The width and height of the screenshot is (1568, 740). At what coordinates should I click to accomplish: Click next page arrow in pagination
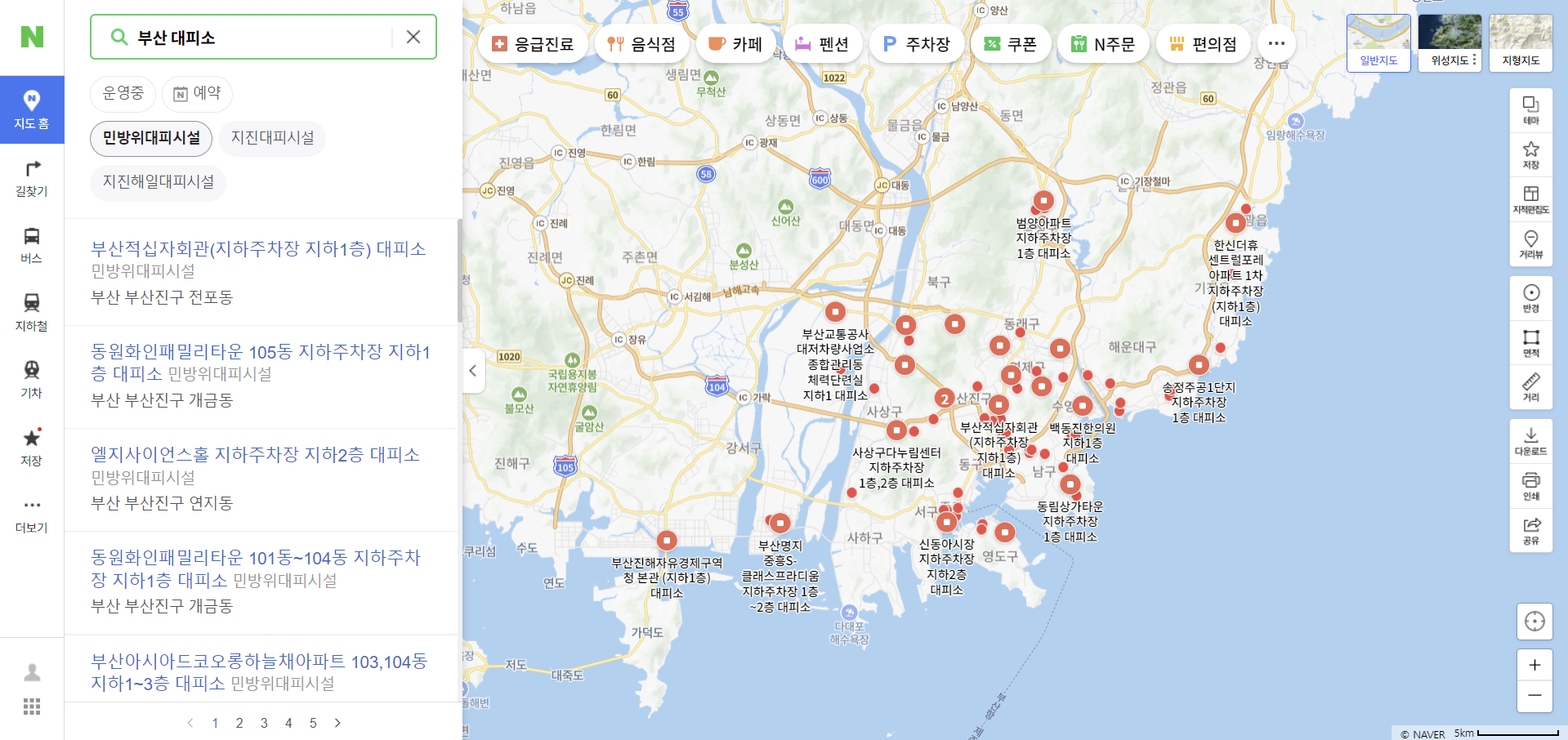point(337,723)
